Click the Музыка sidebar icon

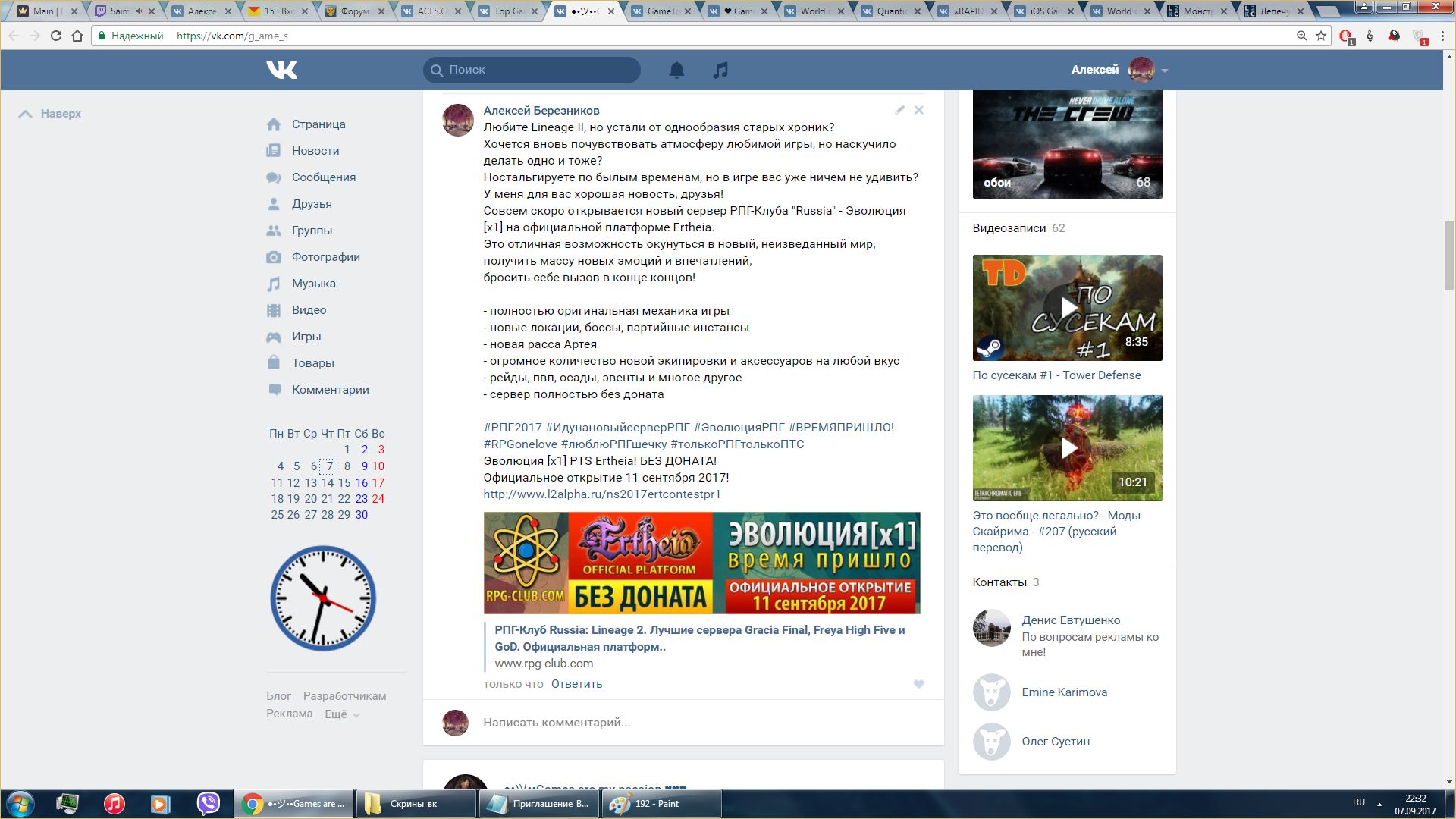tap(274, 284)
